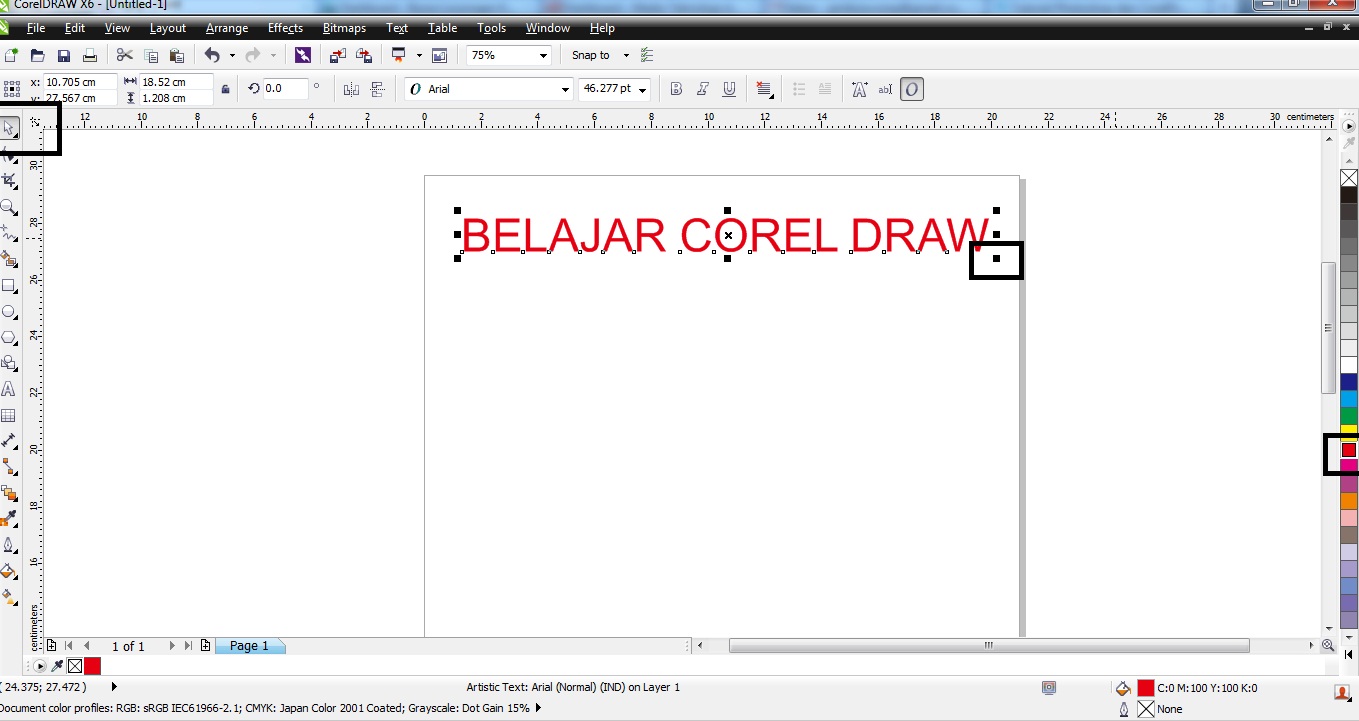The image size is (1359, 721).
Task: Click the Import icon
Action: [x=338, y=55]
